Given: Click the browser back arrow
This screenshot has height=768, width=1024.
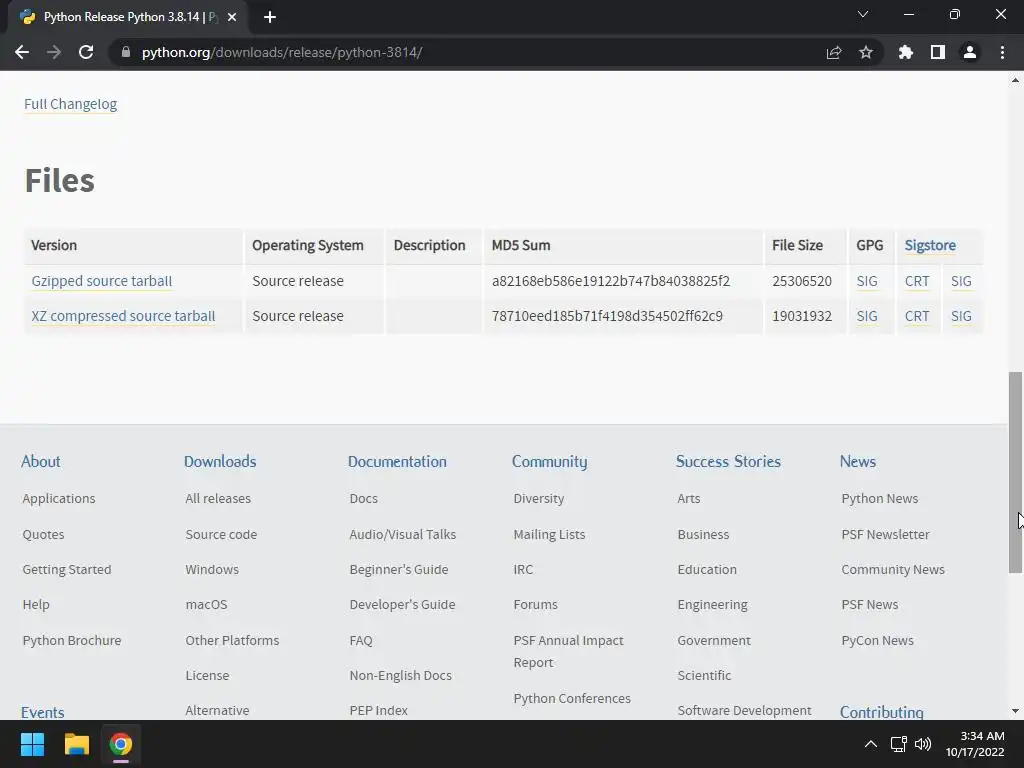Looking at the screenshot, I should click(22, 52).
